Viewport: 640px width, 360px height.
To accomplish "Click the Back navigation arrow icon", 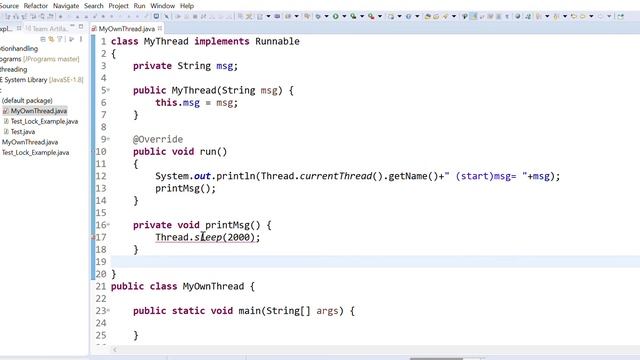I will [582, 16].
